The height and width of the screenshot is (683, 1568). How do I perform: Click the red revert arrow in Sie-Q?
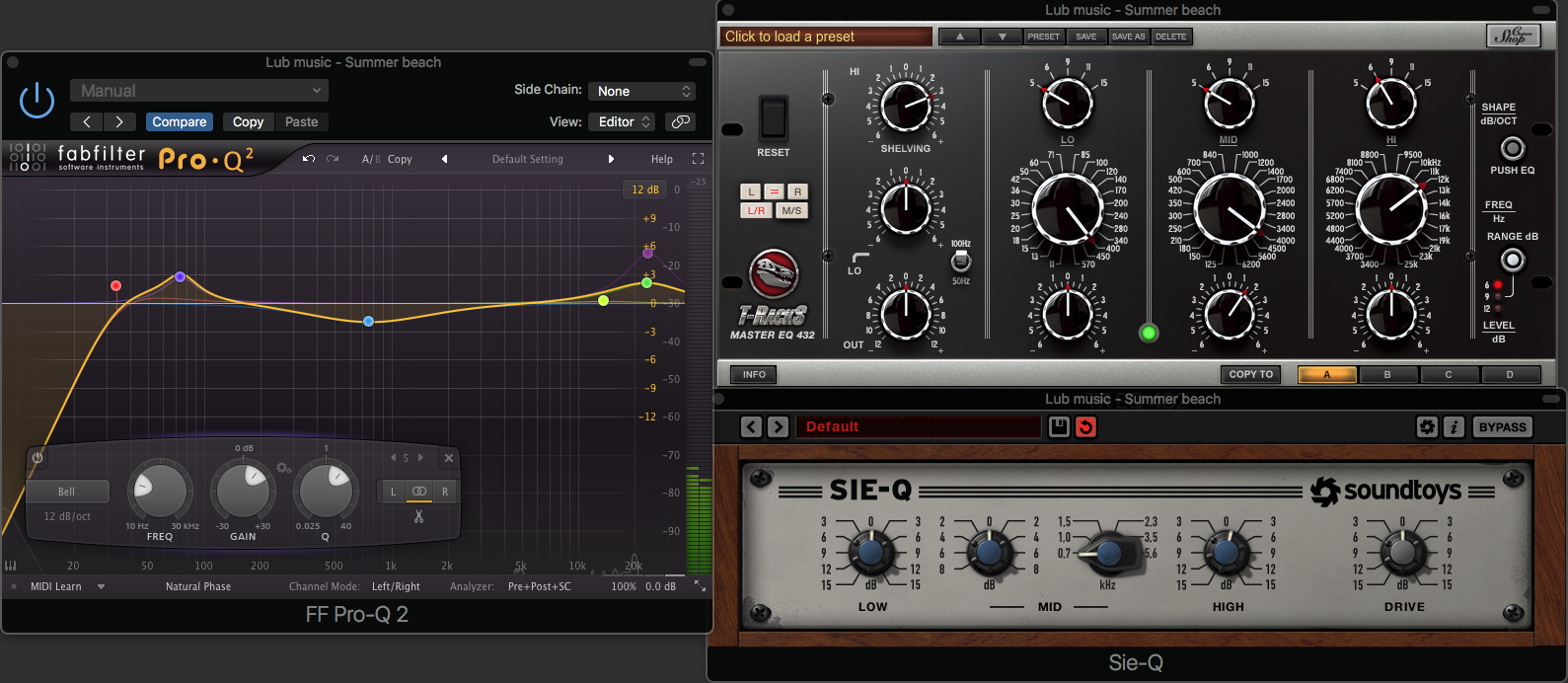(1085, 427)
